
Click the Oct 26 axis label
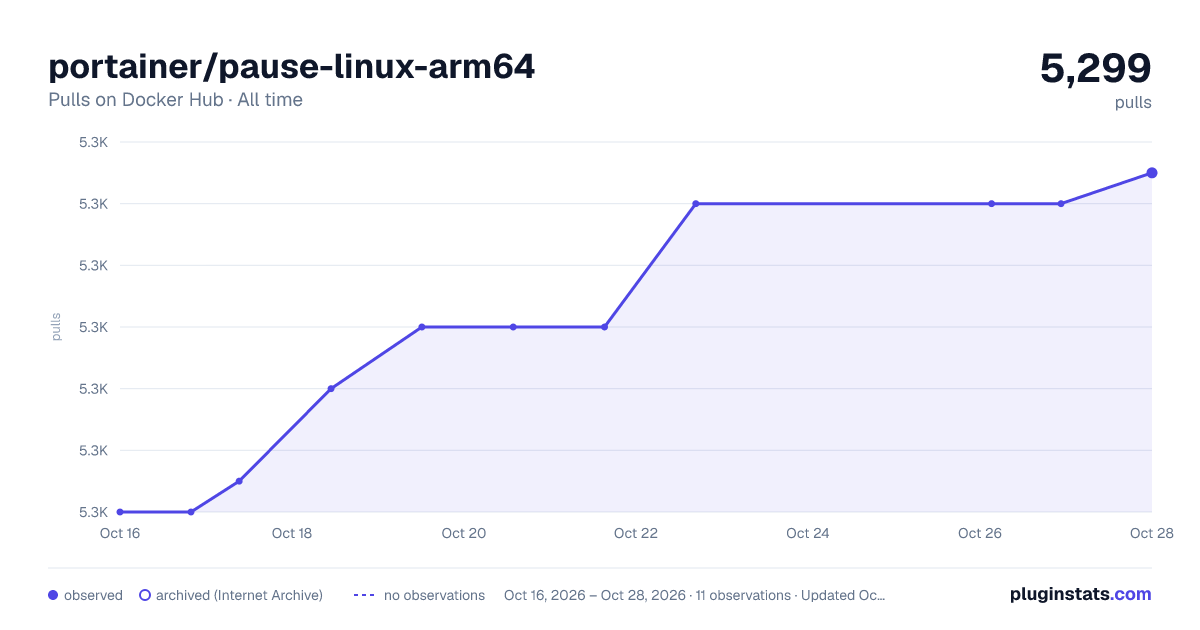pos(980,533)
